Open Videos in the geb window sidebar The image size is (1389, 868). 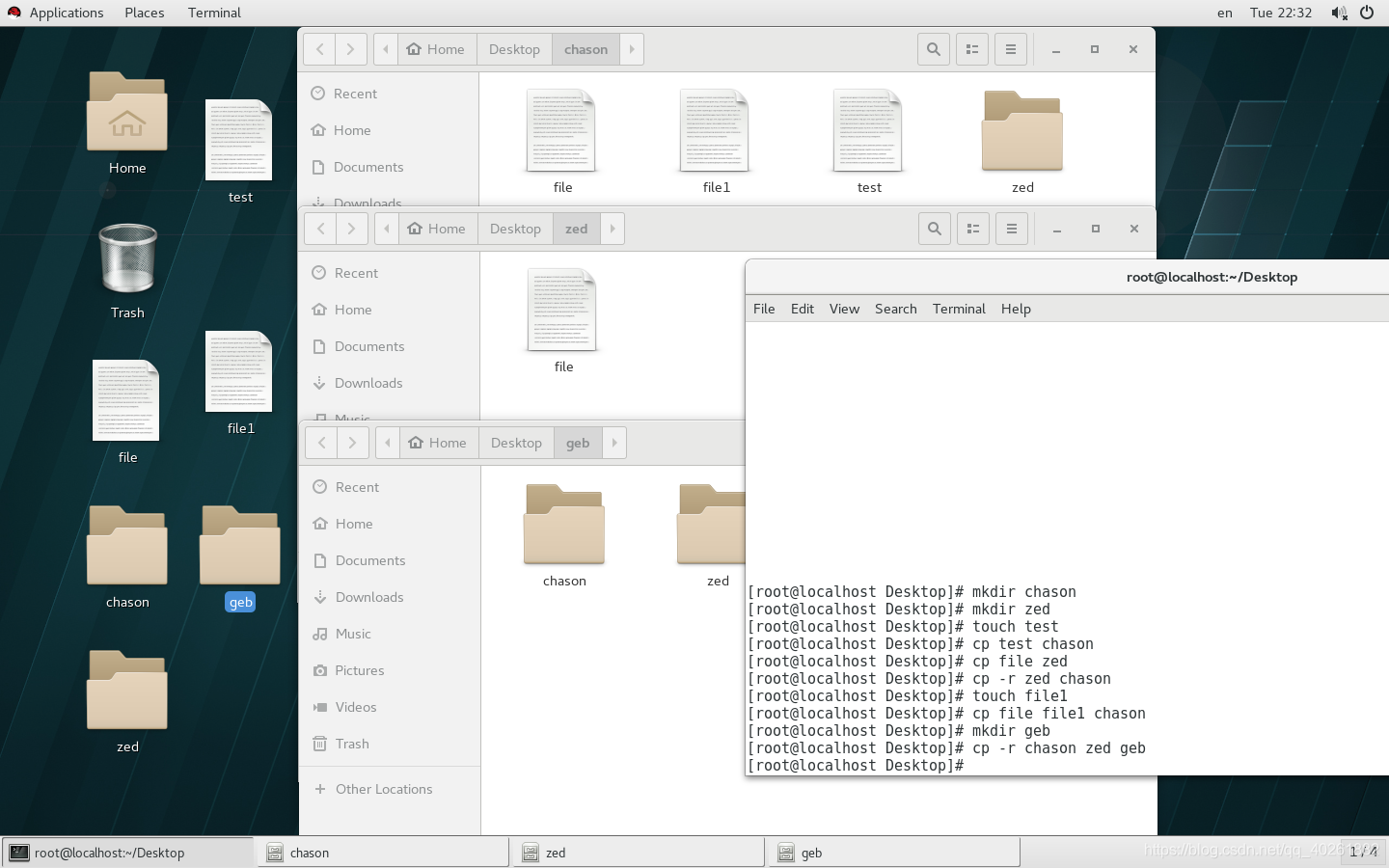(390, 707)
